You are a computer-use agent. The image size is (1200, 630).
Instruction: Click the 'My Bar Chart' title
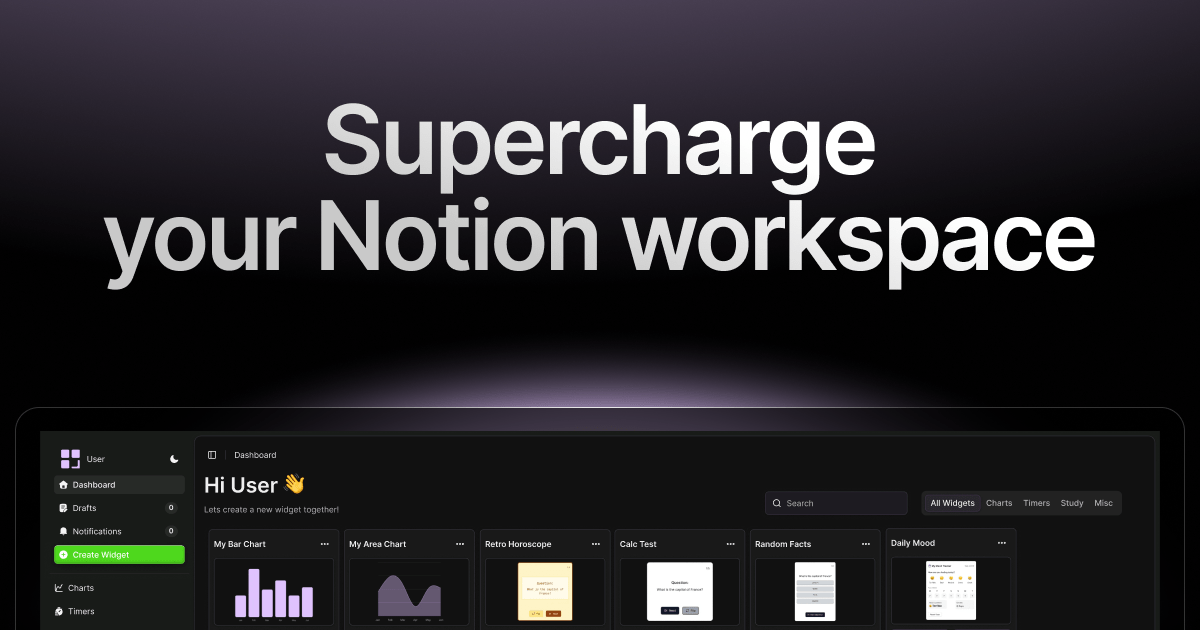click(240, 544)
